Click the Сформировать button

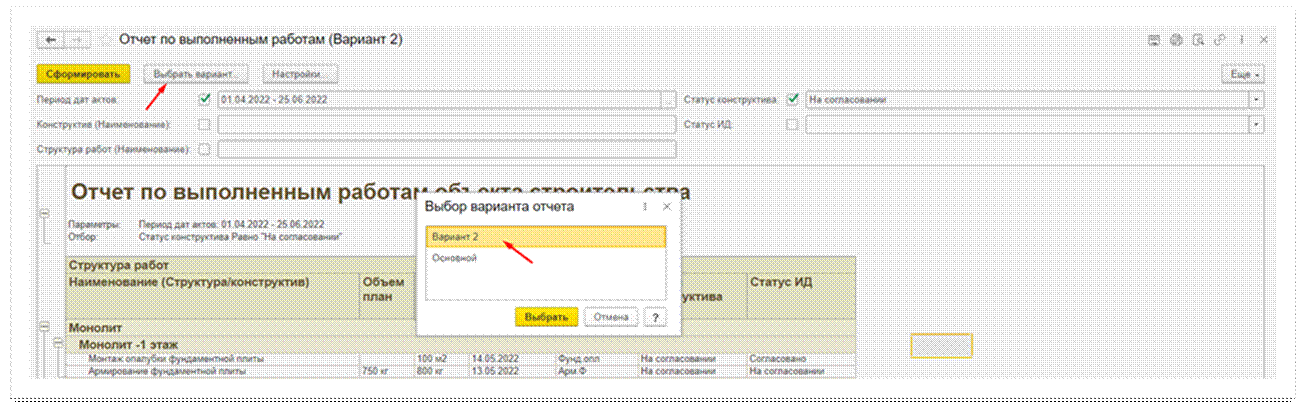[84, 74]
